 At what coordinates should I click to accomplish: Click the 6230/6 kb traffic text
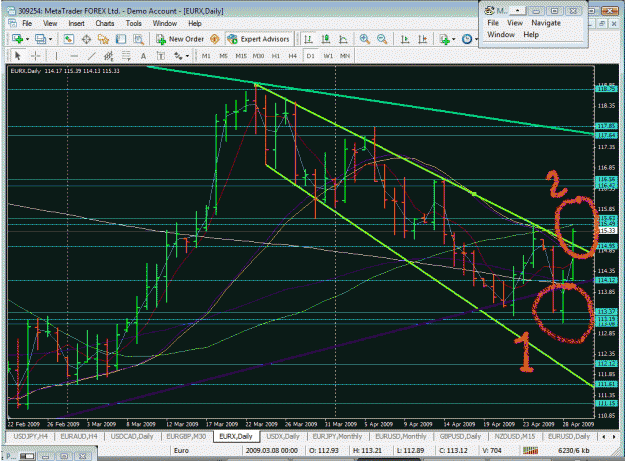click(574, 451)
